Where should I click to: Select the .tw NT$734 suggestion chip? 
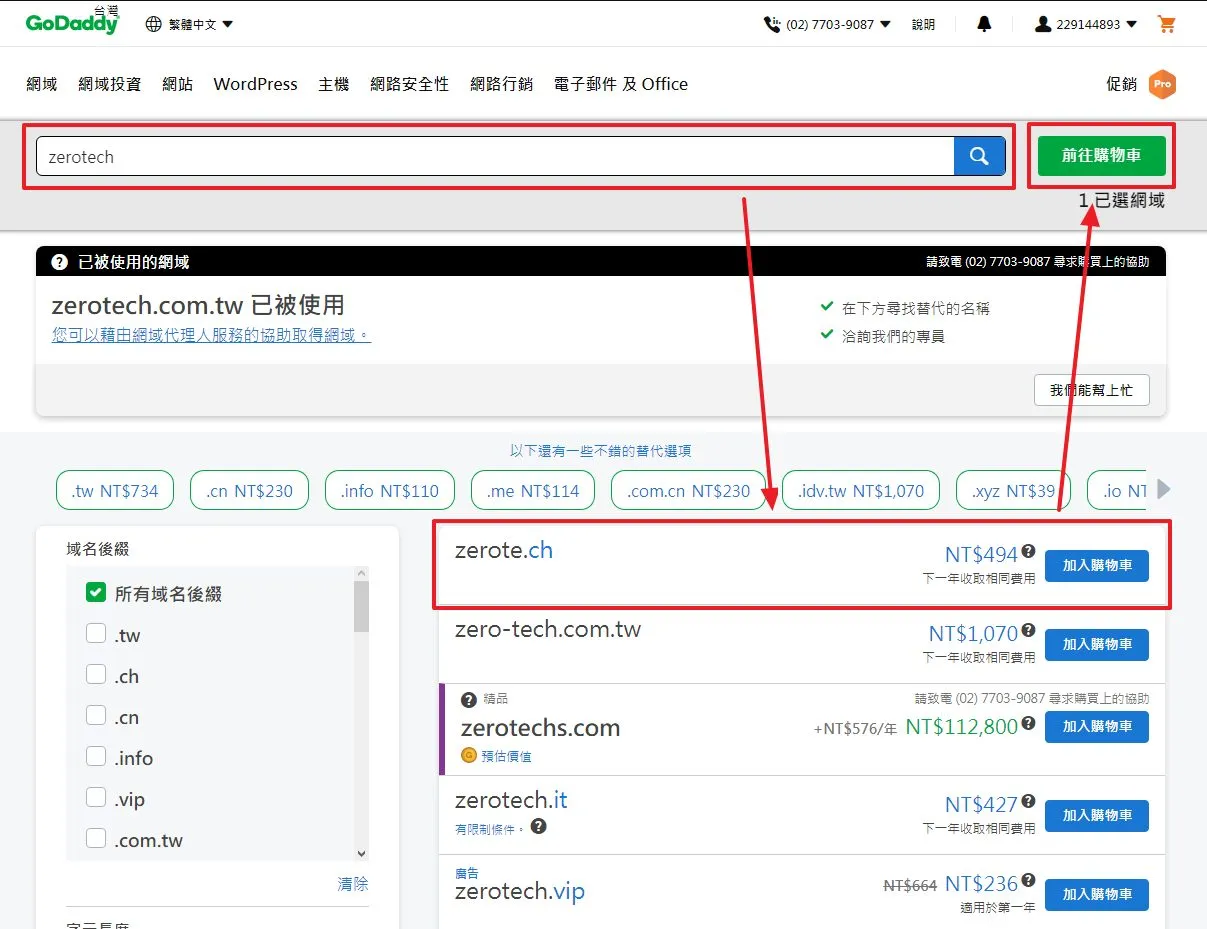tap(115, 490)
